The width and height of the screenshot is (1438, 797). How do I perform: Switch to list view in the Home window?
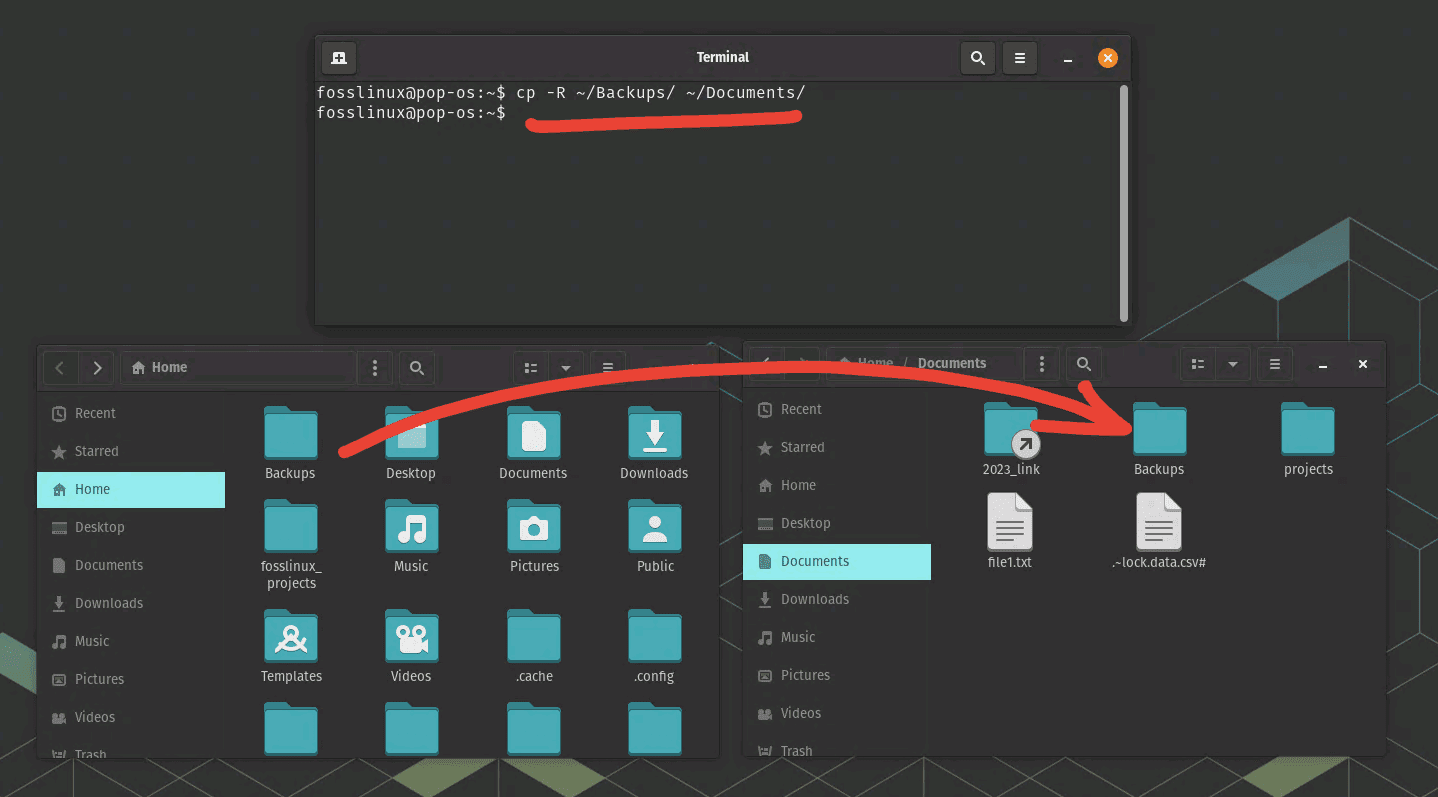530,367
